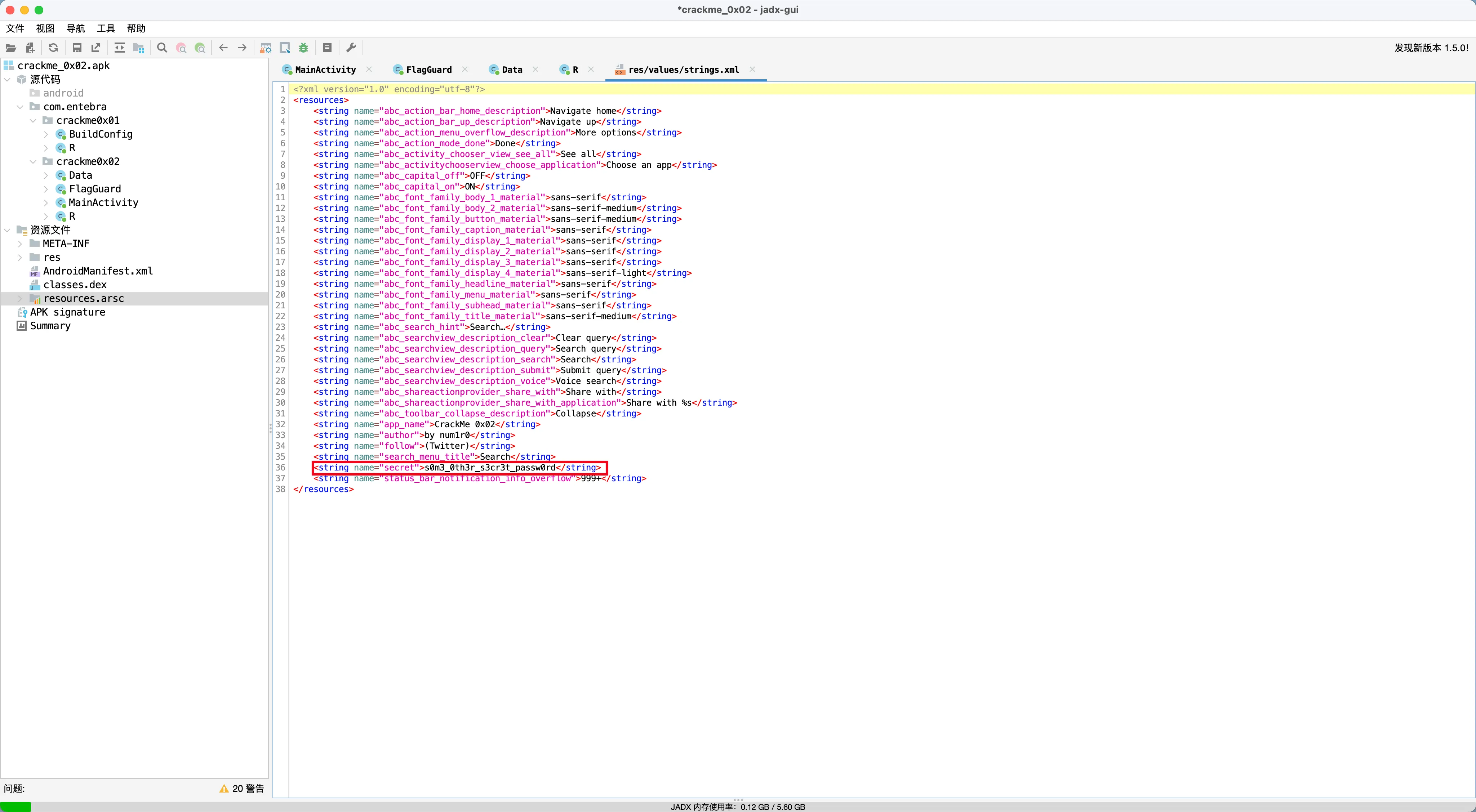Open the log viewer icon

(x=327, y=48)
